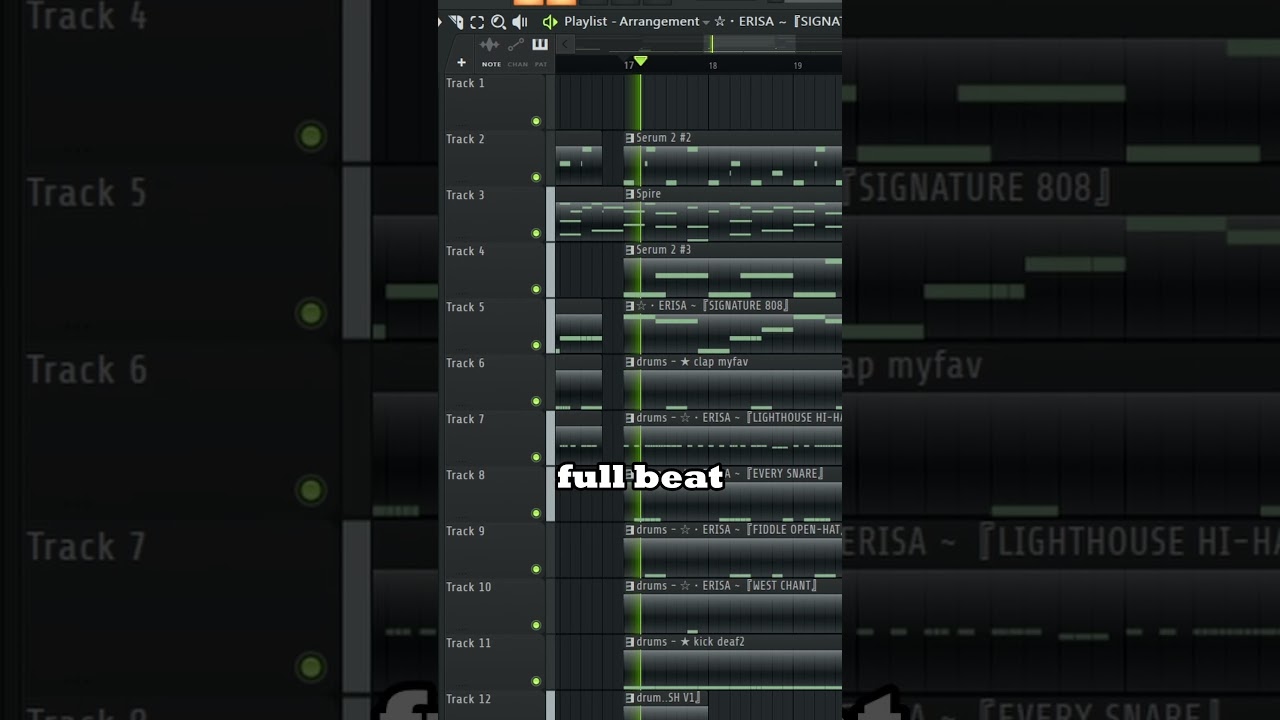Click the Spire clip title
The height and width of the screenshot is (720, 1280).
[x=649, y=194]
